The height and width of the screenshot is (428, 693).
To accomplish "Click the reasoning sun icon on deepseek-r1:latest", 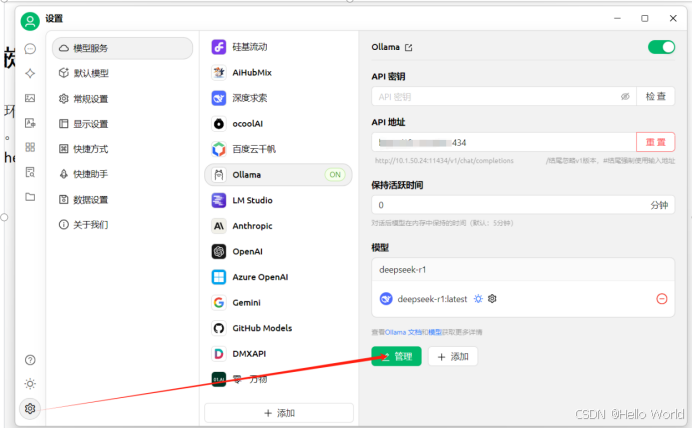I will coord(478,299).
